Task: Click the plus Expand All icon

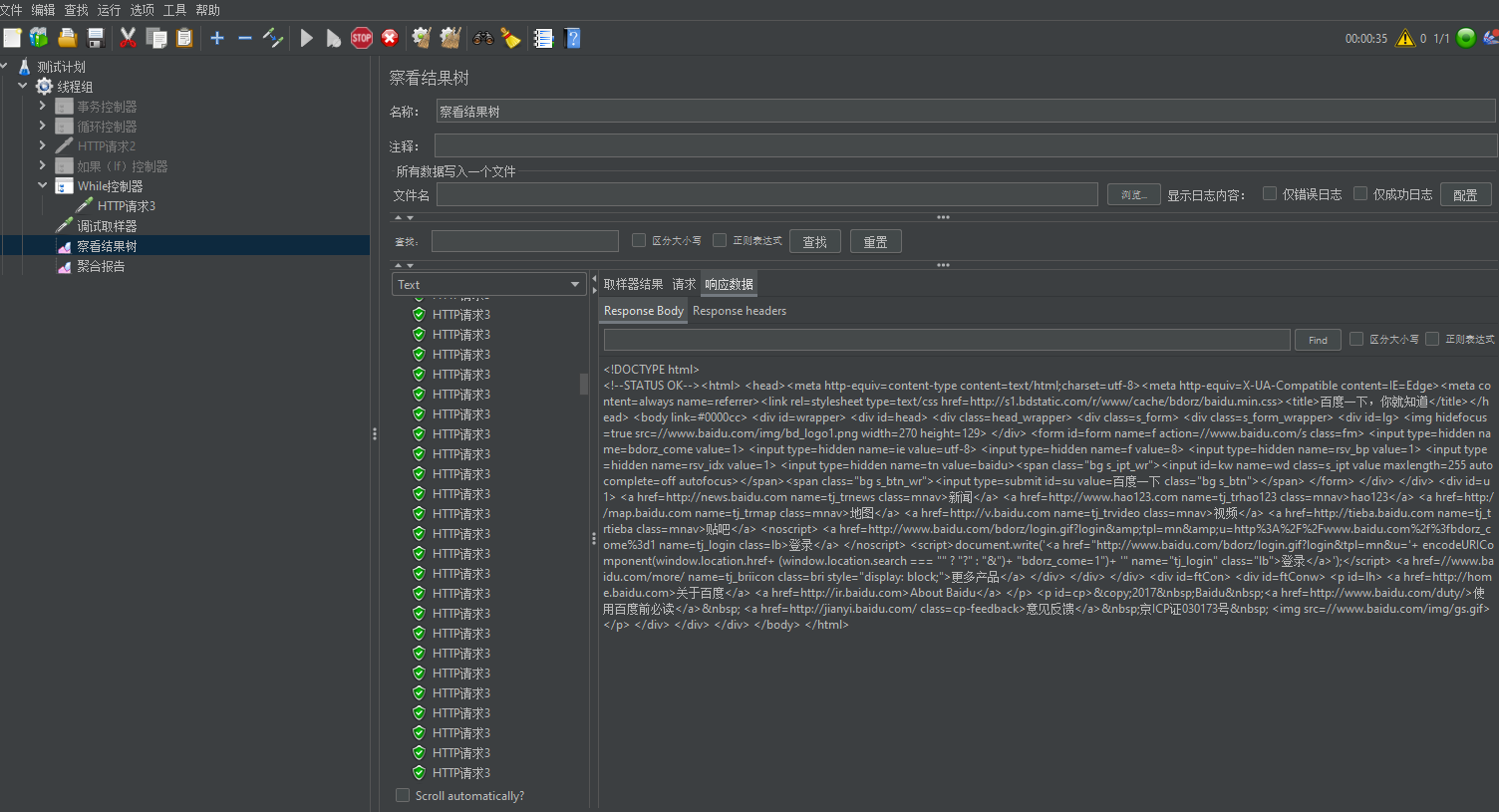Action: point(217,38)
